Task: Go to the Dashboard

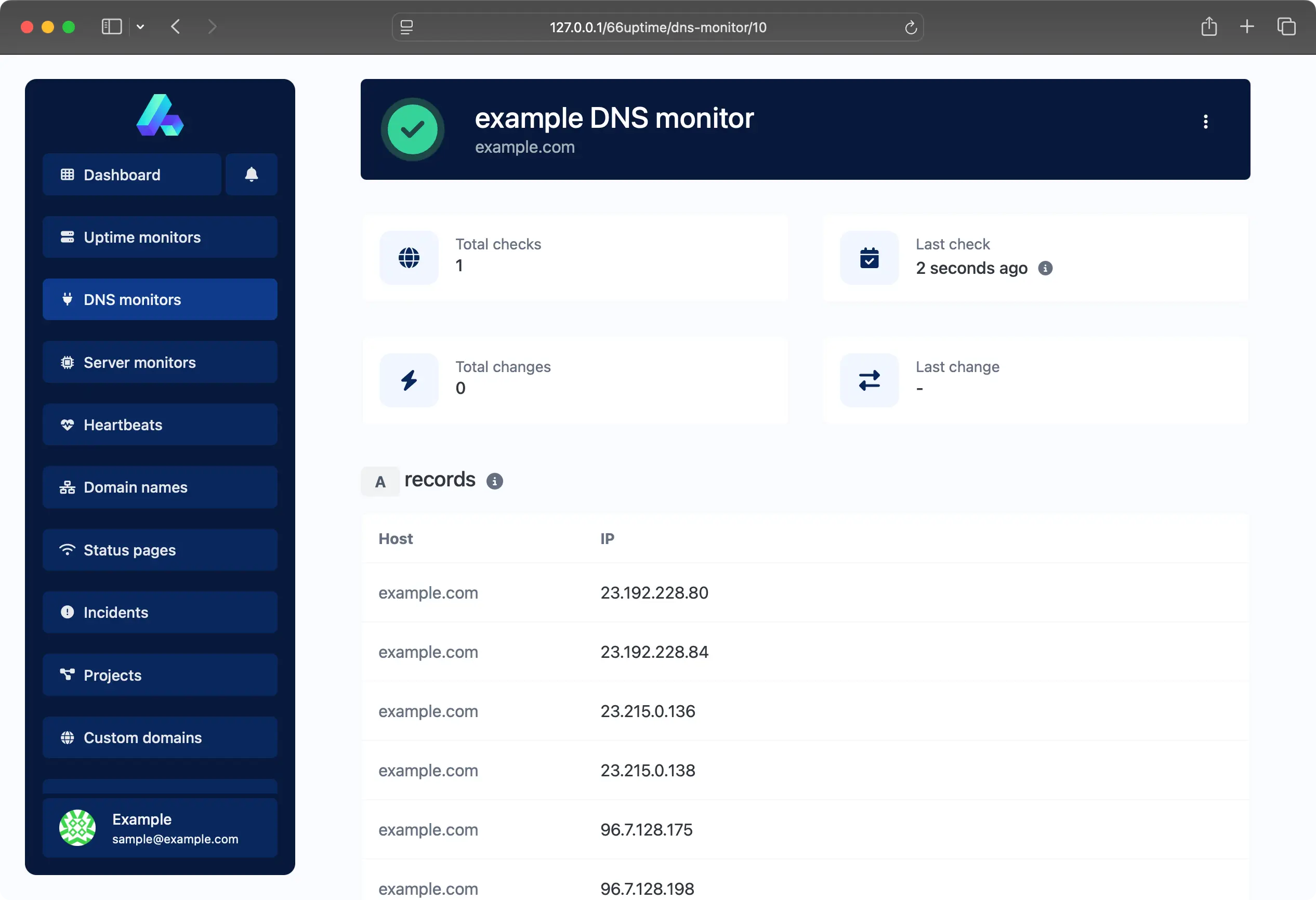Action: pos(121,175)
